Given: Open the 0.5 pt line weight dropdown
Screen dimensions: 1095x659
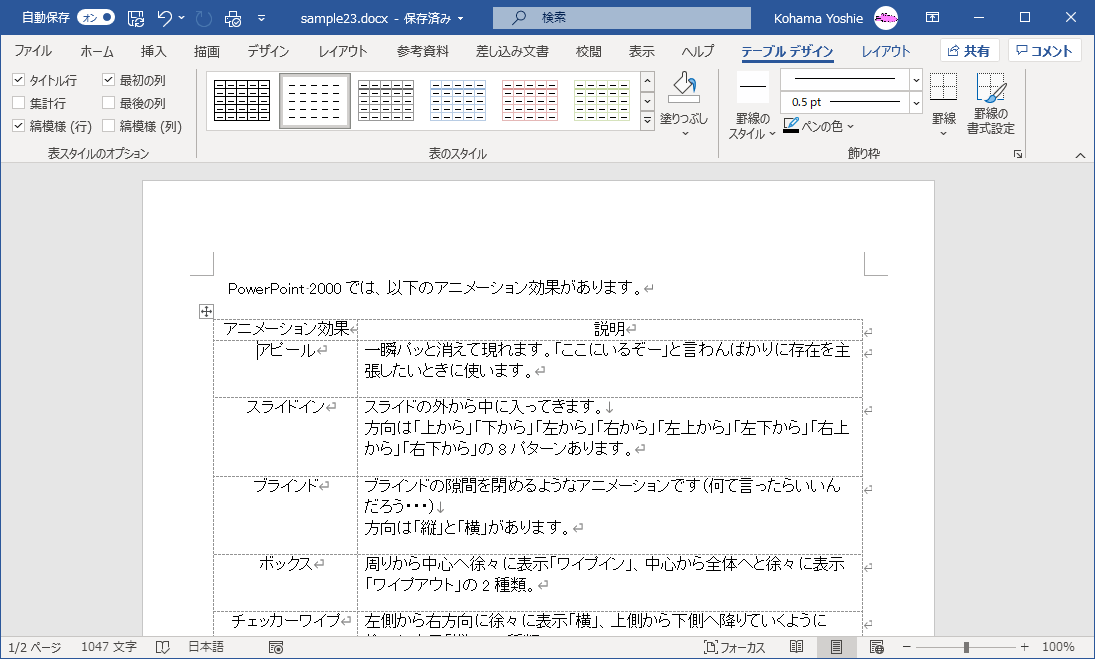Looking at the screenshot, I should click(916, 103).
